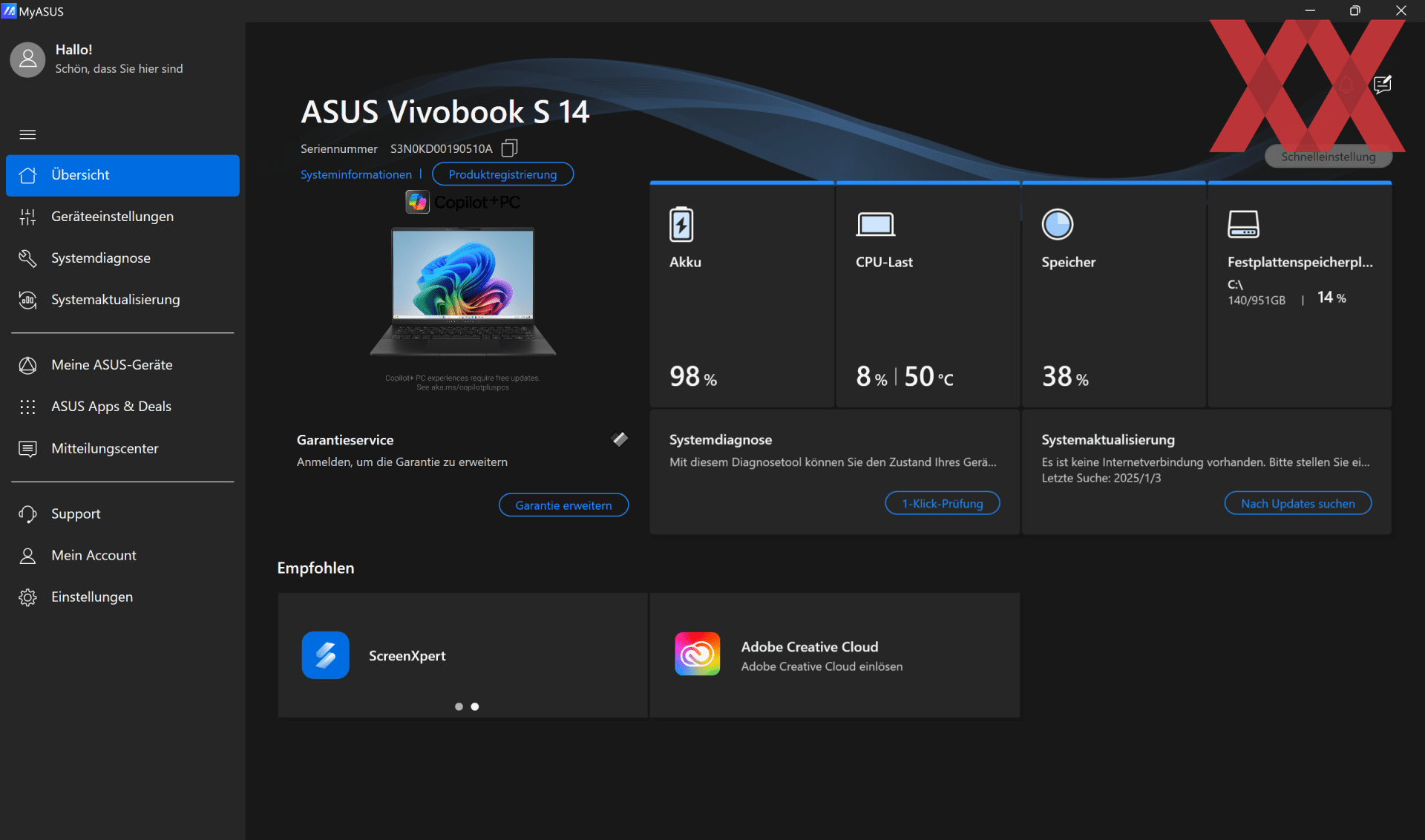
Task: Select Systemdiagnose in the sidebar
Action: (122, 258)
